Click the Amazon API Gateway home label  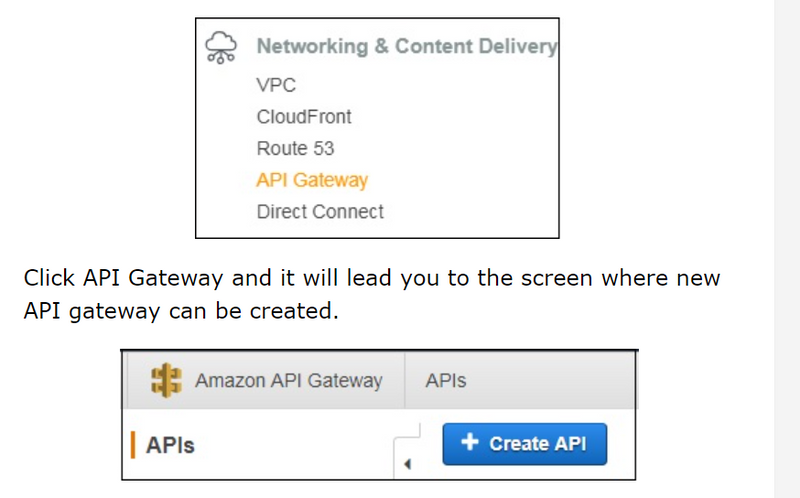click(288, 381)
